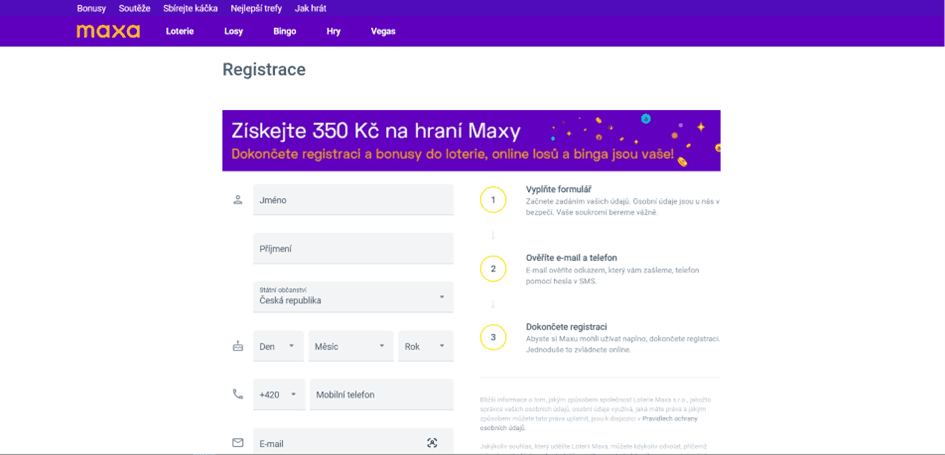
Task: Focus the E-mail input field
Action: pos(353,442)
